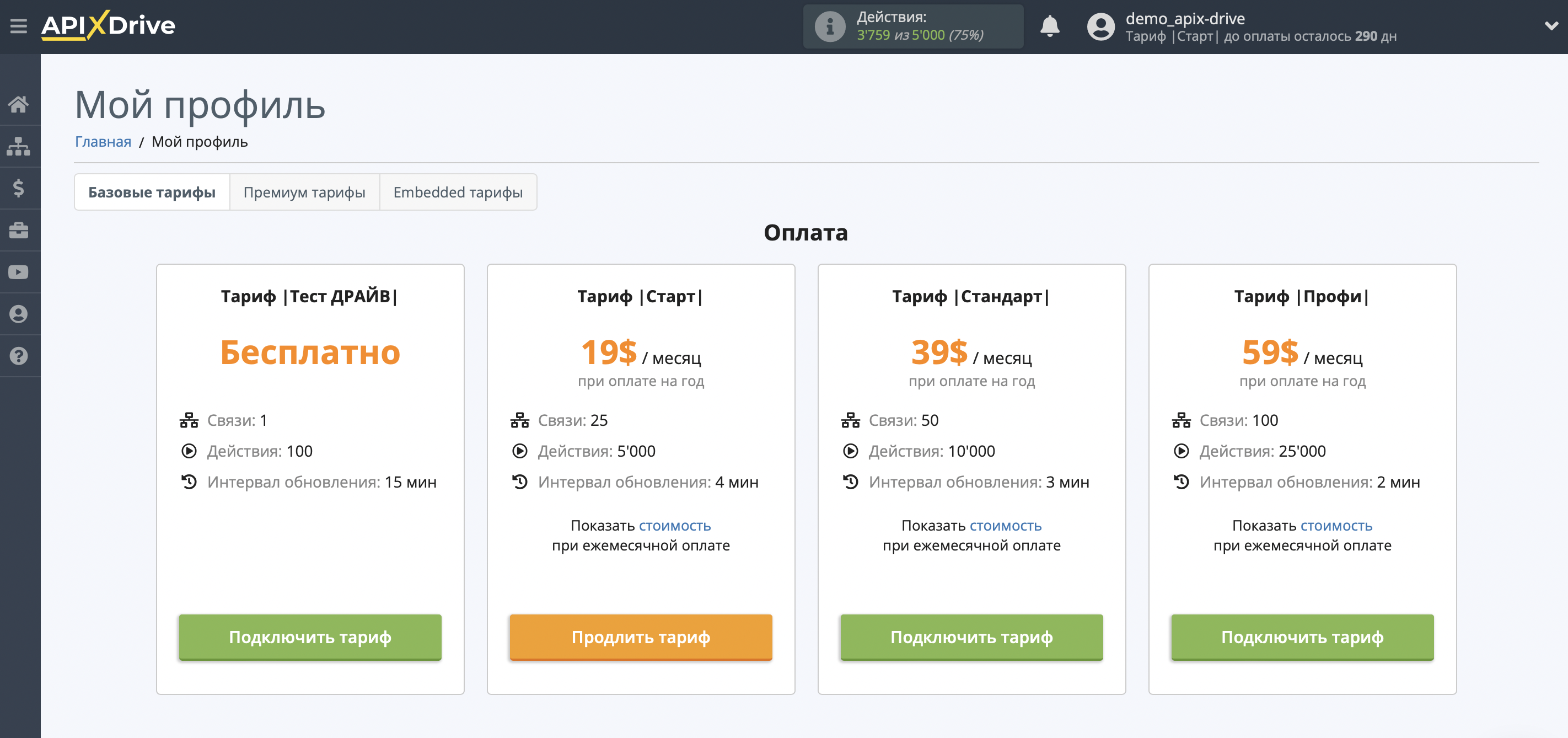Click Связи: 50 text
This screenshot has height=738, width=1568.
(904, 420)
